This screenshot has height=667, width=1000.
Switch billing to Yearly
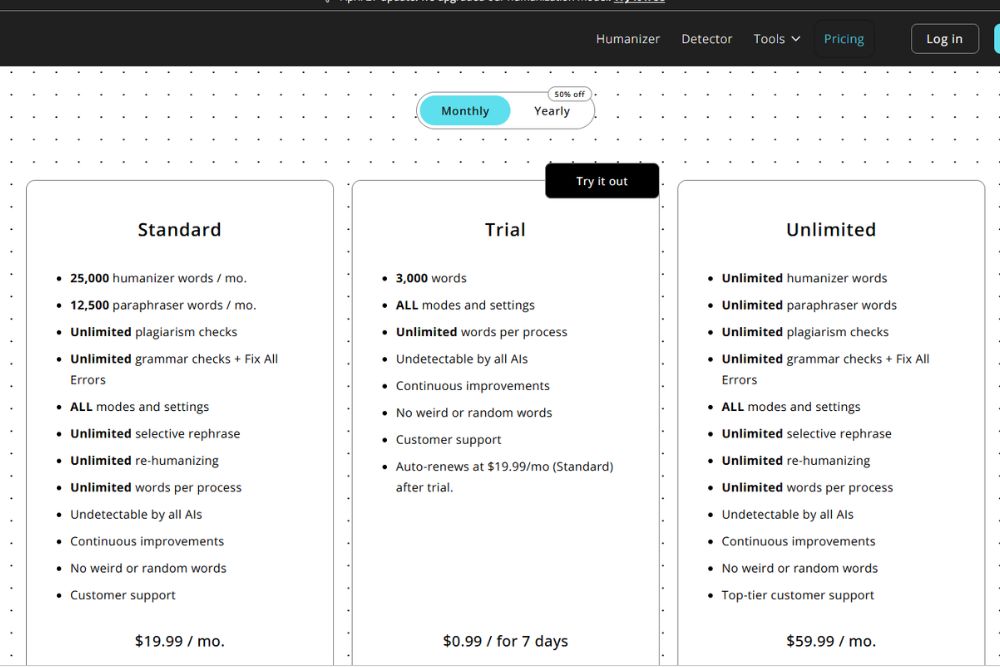tap(552, 111)
